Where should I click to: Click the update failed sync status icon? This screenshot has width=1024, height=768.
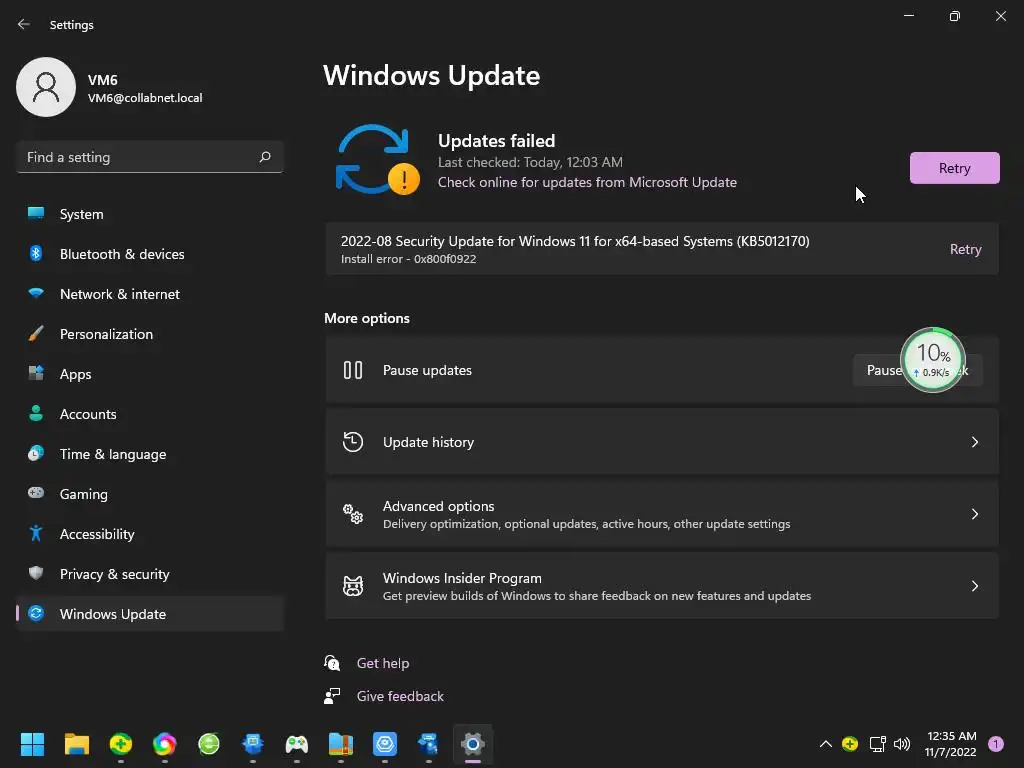[x=377, y=160]
